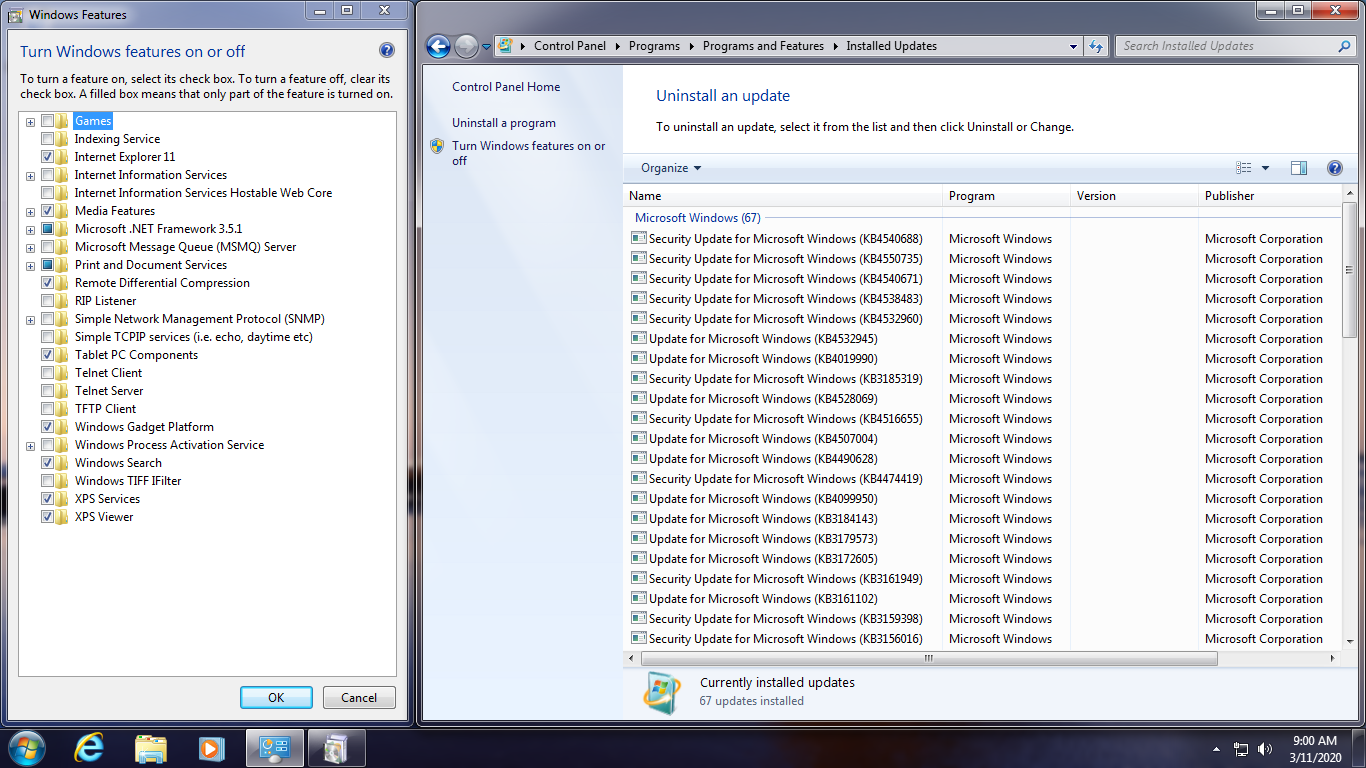Screen dimensions: 1366x768
Task: Click Turn Windows features on or off link
Action: 529,153
